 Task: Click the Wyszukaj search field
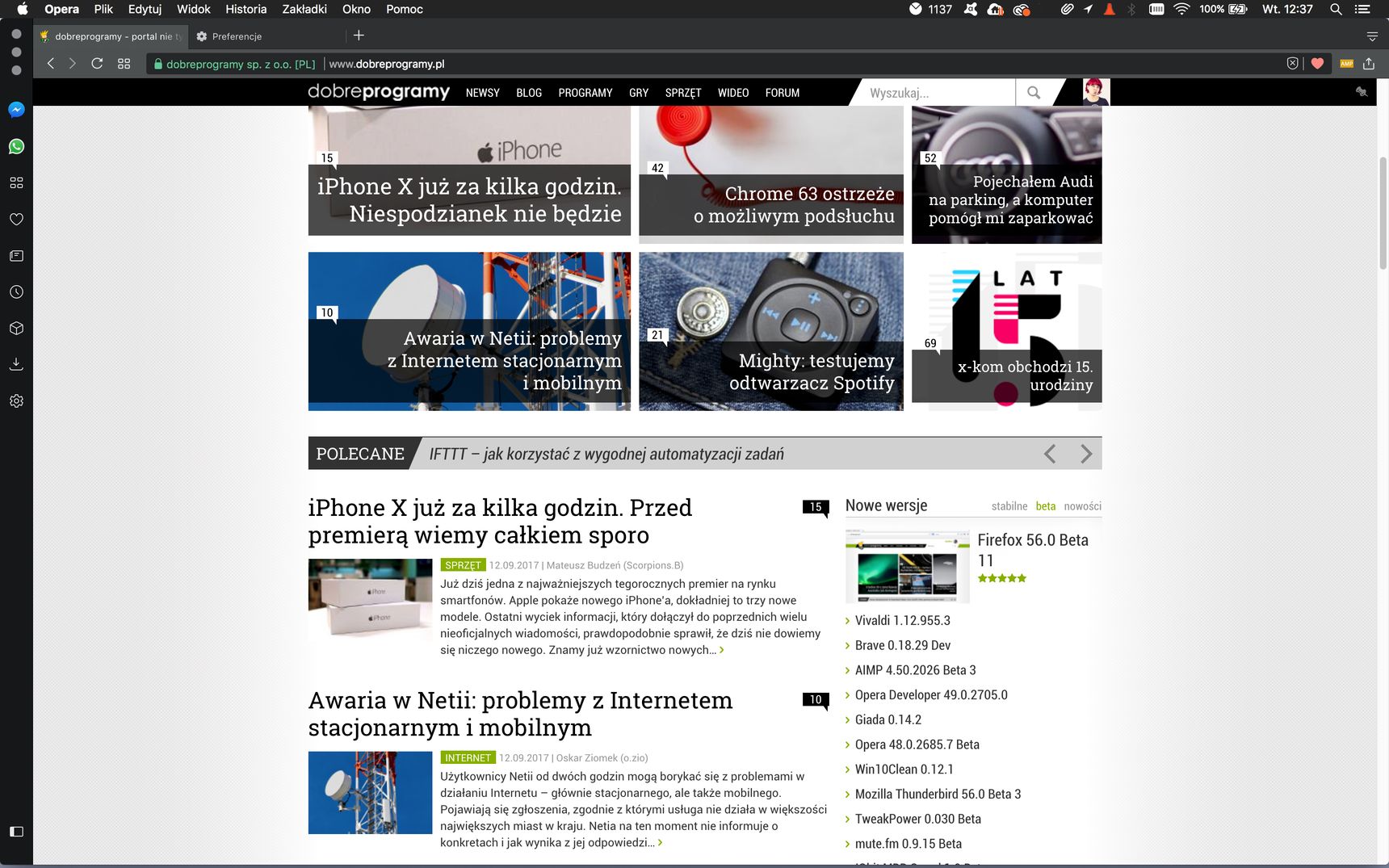coord(937,93)
